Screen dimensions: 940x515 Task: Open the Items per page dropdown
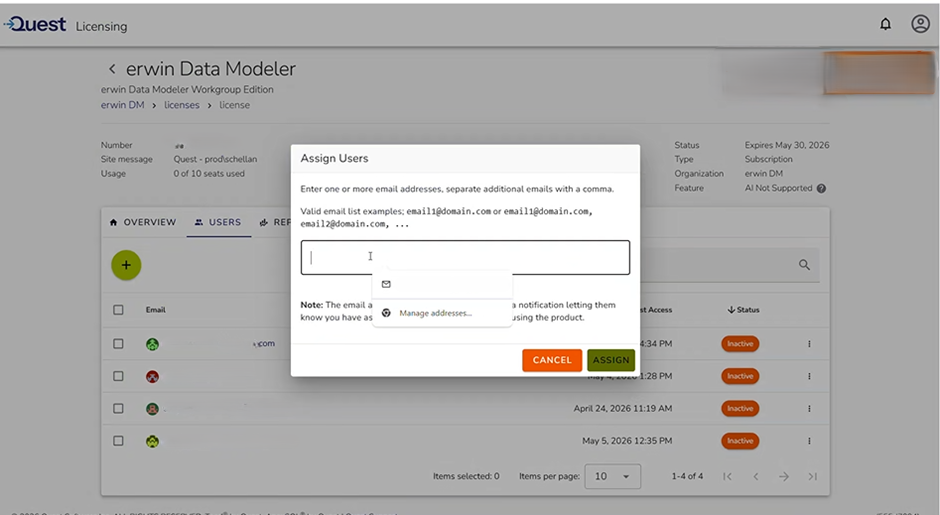tap(612, 477)
